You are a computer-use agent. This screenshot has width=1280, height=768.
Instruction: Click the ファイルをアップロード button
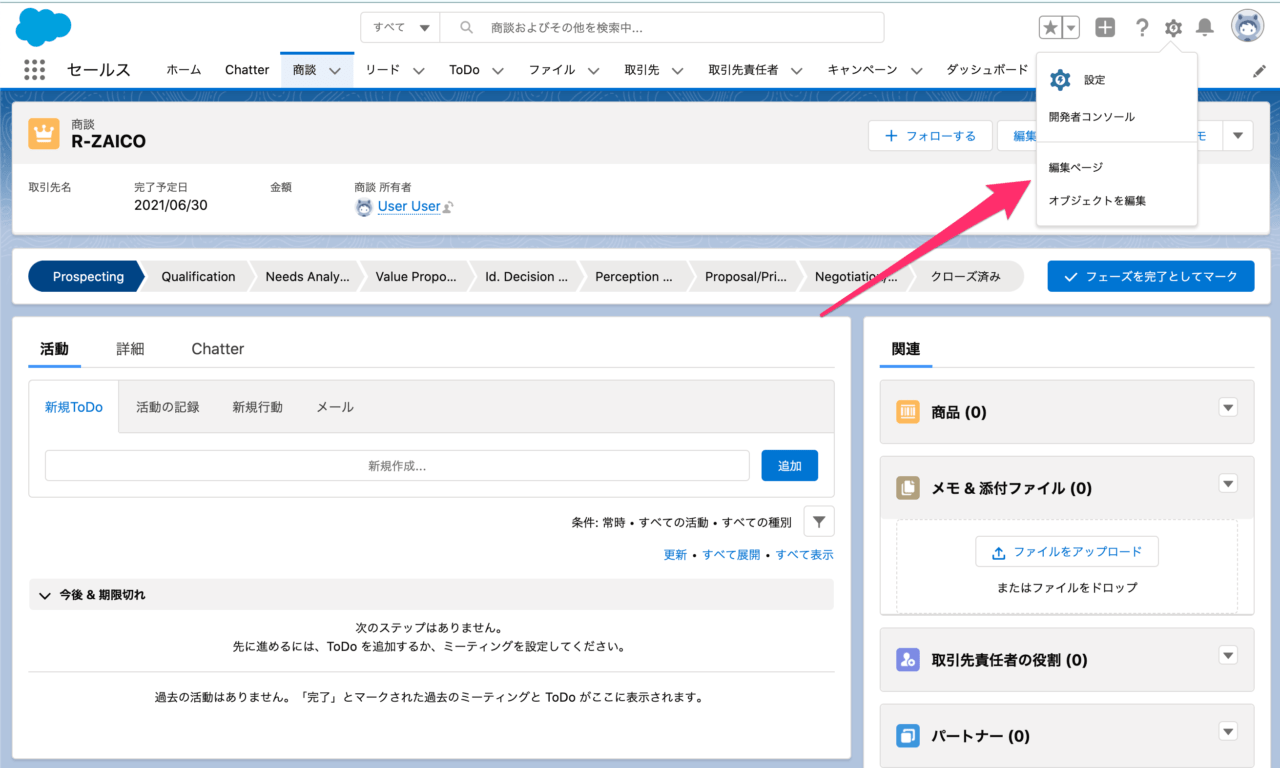(x=1067, y=552)
